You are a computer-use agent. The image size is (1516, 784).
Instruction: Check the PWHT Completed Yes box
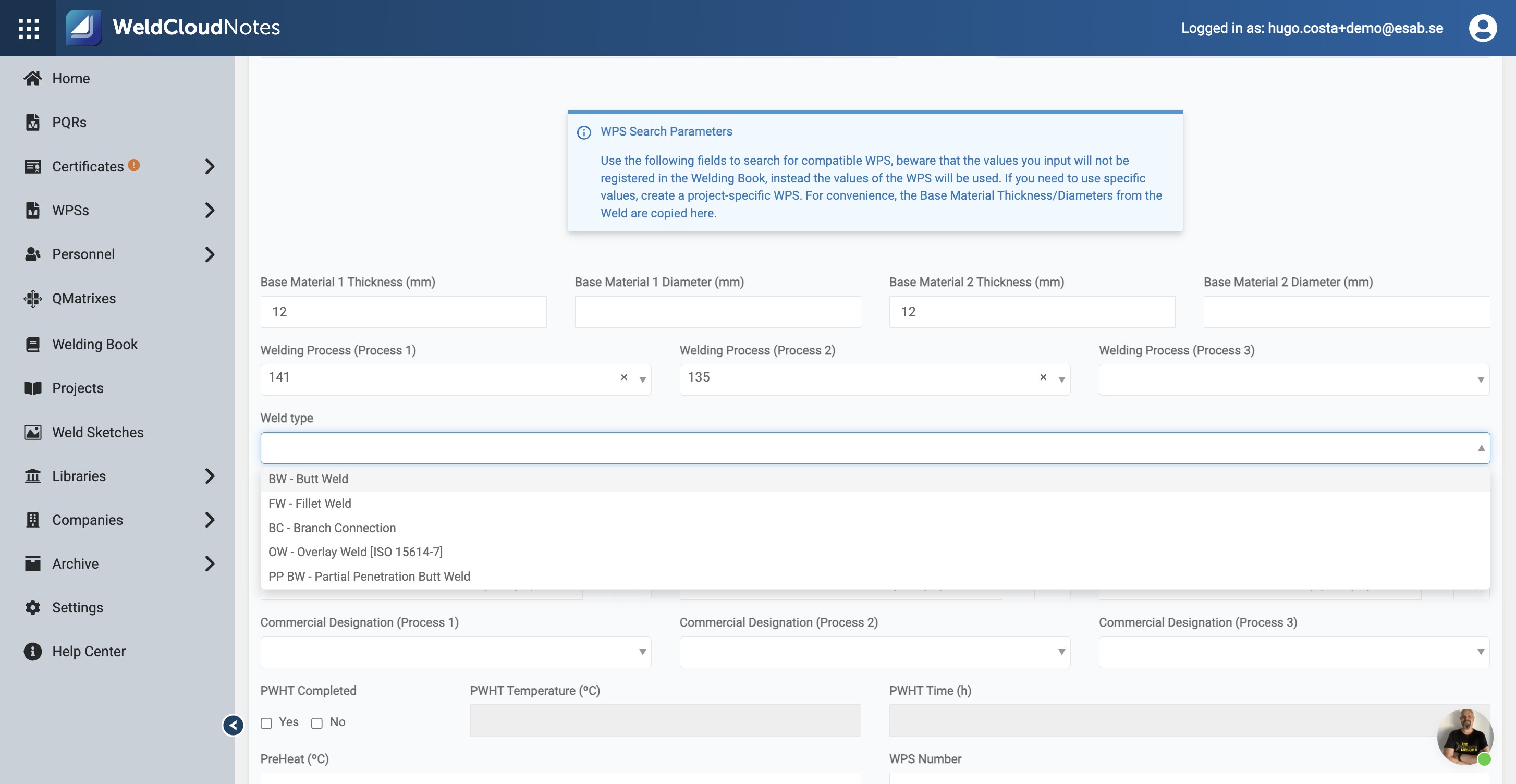pyautogui.click(x=266, y=723)
